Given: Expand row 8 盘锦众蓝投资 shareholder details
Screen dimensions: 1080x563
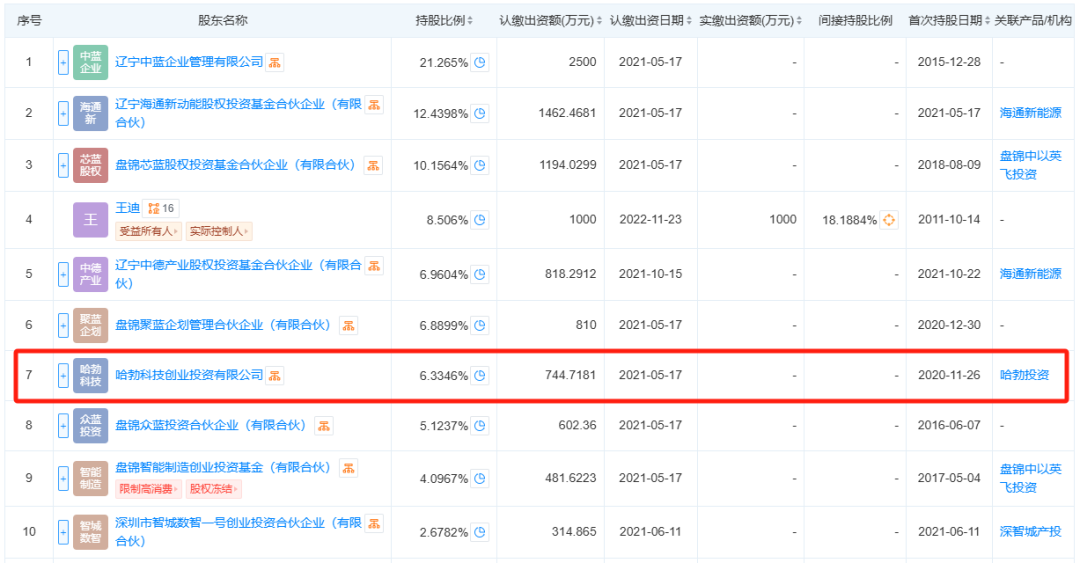Looking at the screenshot, I should 63,426.
